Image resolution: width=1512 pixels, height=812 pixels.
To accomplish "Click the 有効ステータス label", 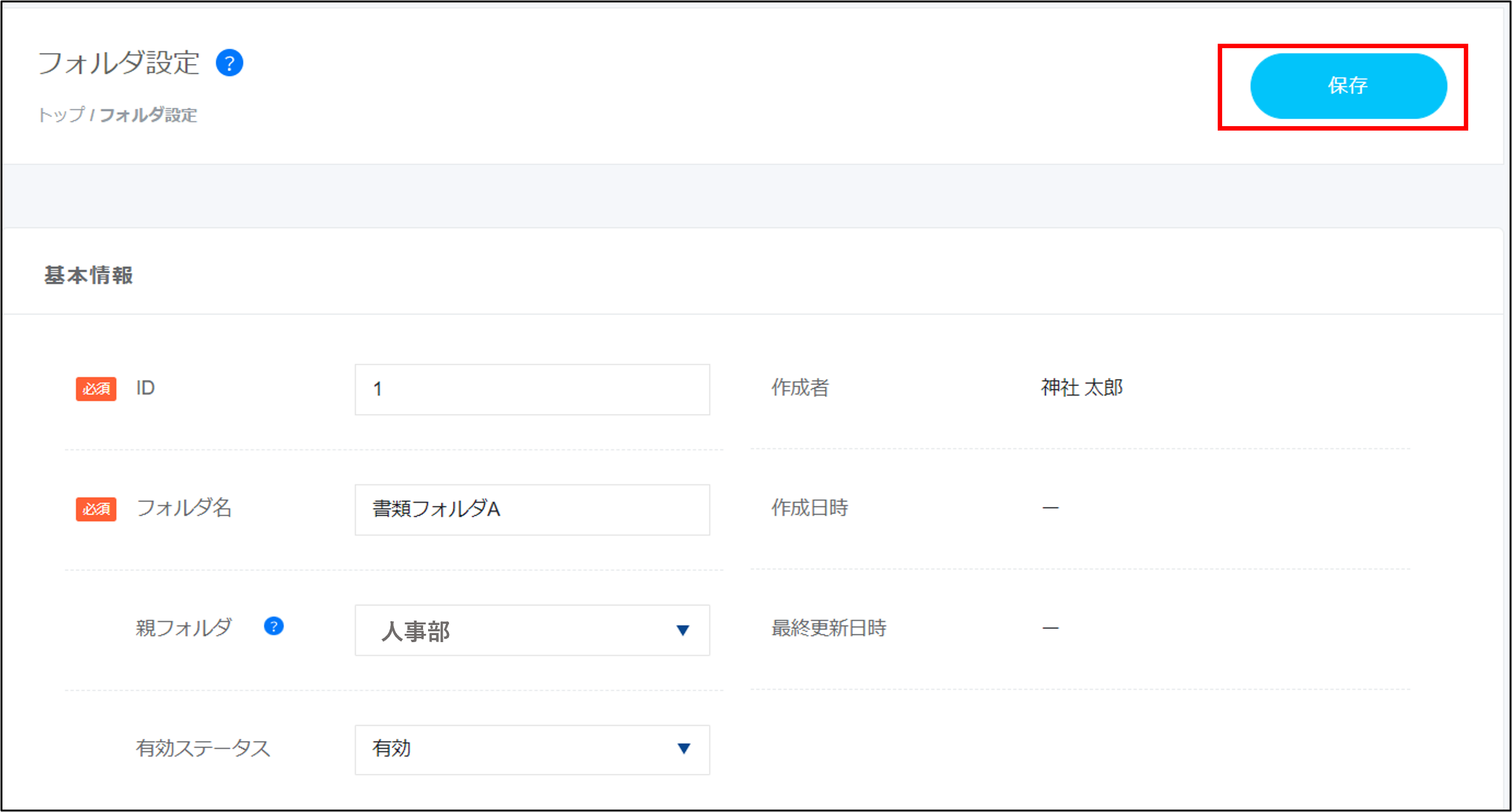I will click(203, 748).
